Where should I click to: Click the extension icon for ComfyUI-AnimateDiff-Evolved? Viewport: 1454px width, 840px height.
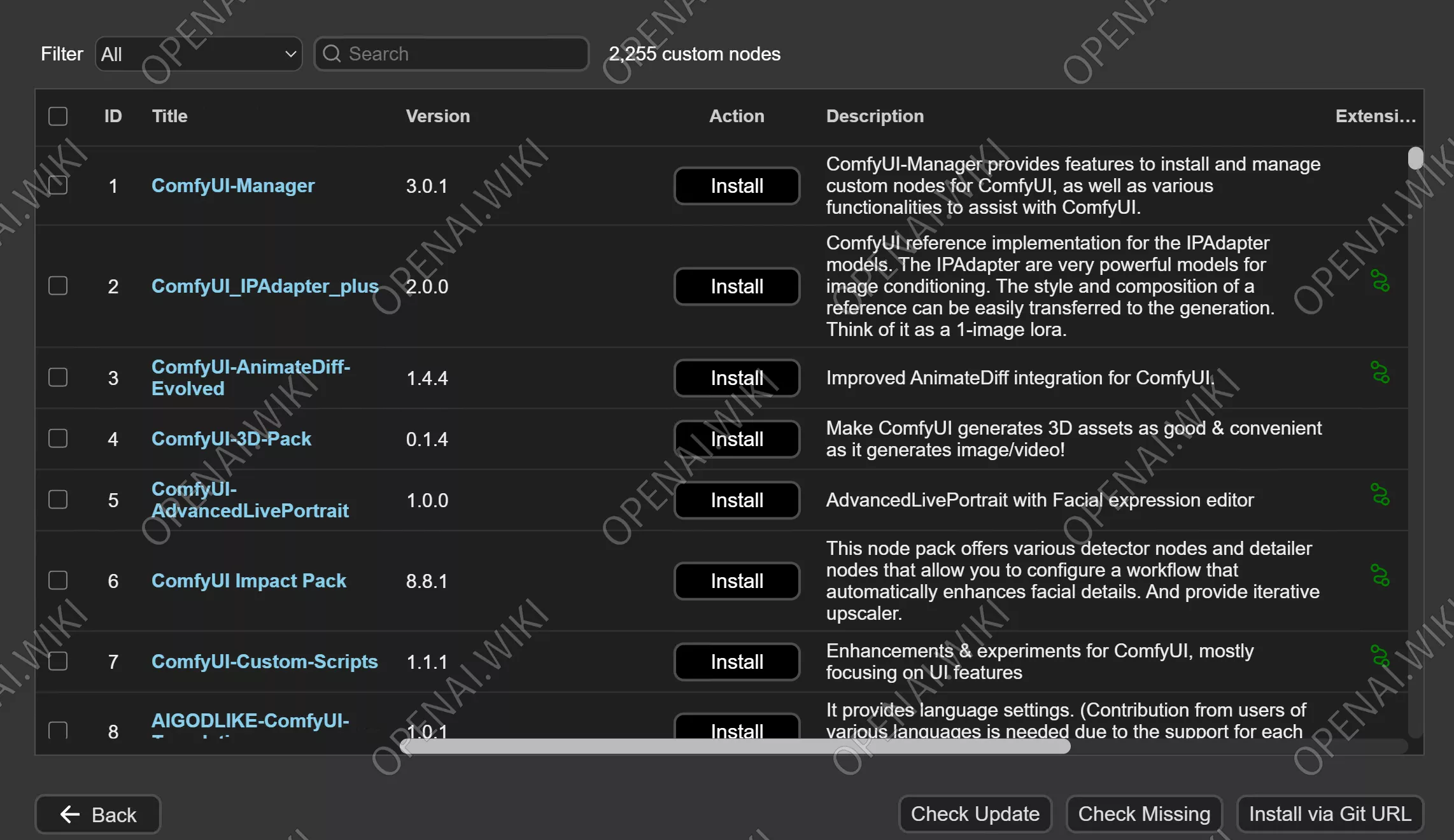coord(1380,372)
